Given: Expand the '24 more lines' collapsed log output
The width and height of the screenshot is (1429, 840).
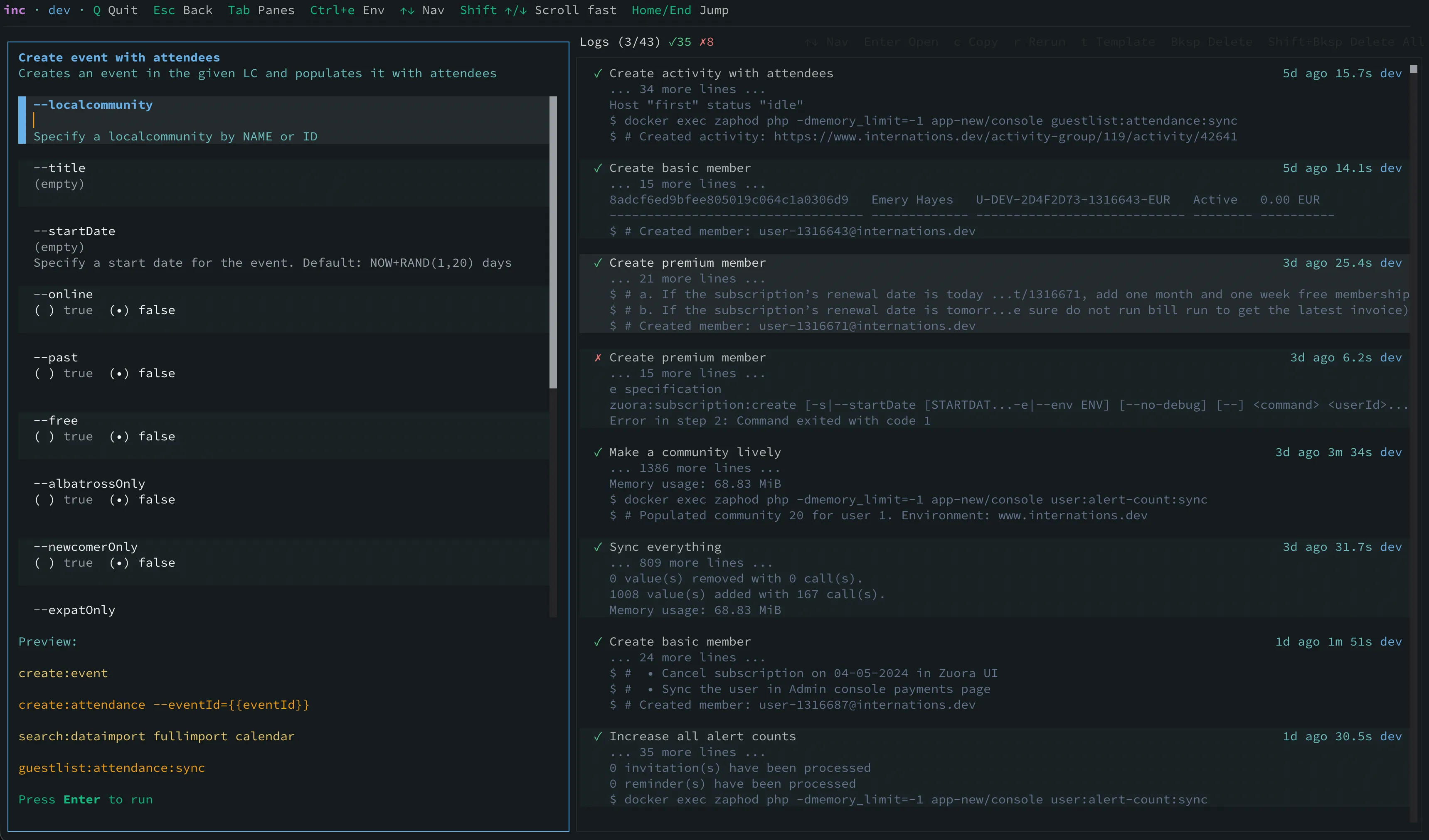Looking at the screenshot, I should [687, 658].
